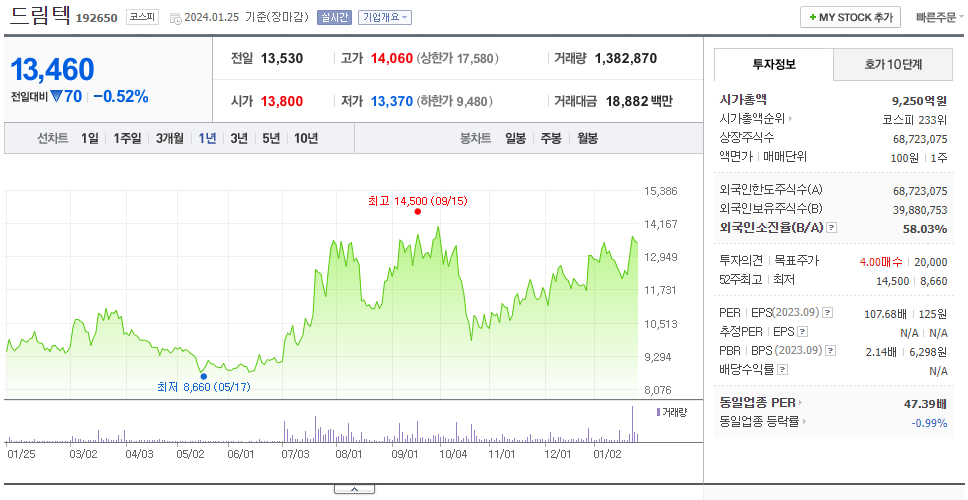968x500 pixels.
Task: Select the 3개월 line chart period
Action: tap(170, 138)
